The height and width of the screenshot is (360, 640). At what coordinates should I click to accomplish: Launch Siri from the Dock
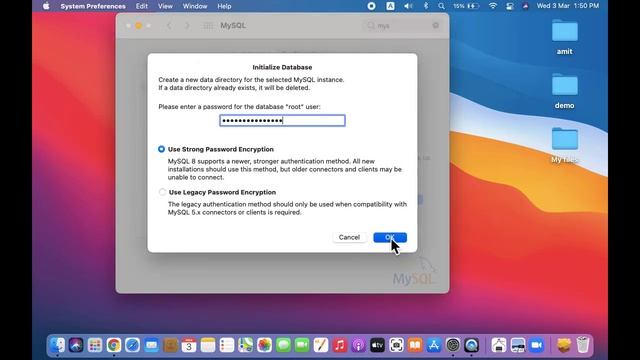coord(76,345)
